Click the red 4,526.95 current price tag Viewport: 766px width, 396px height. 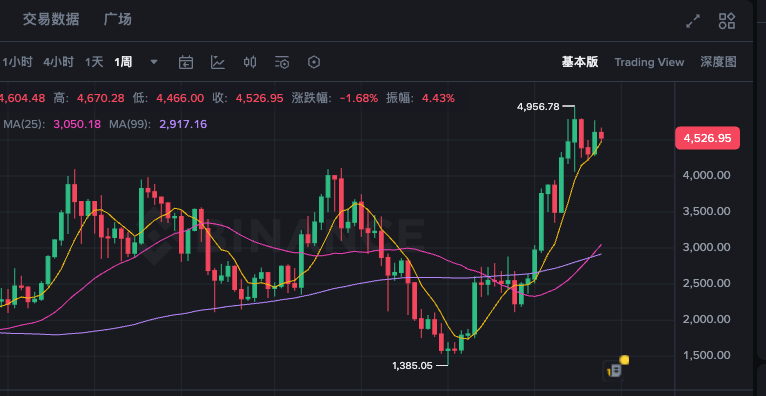[x=707, y=138]
